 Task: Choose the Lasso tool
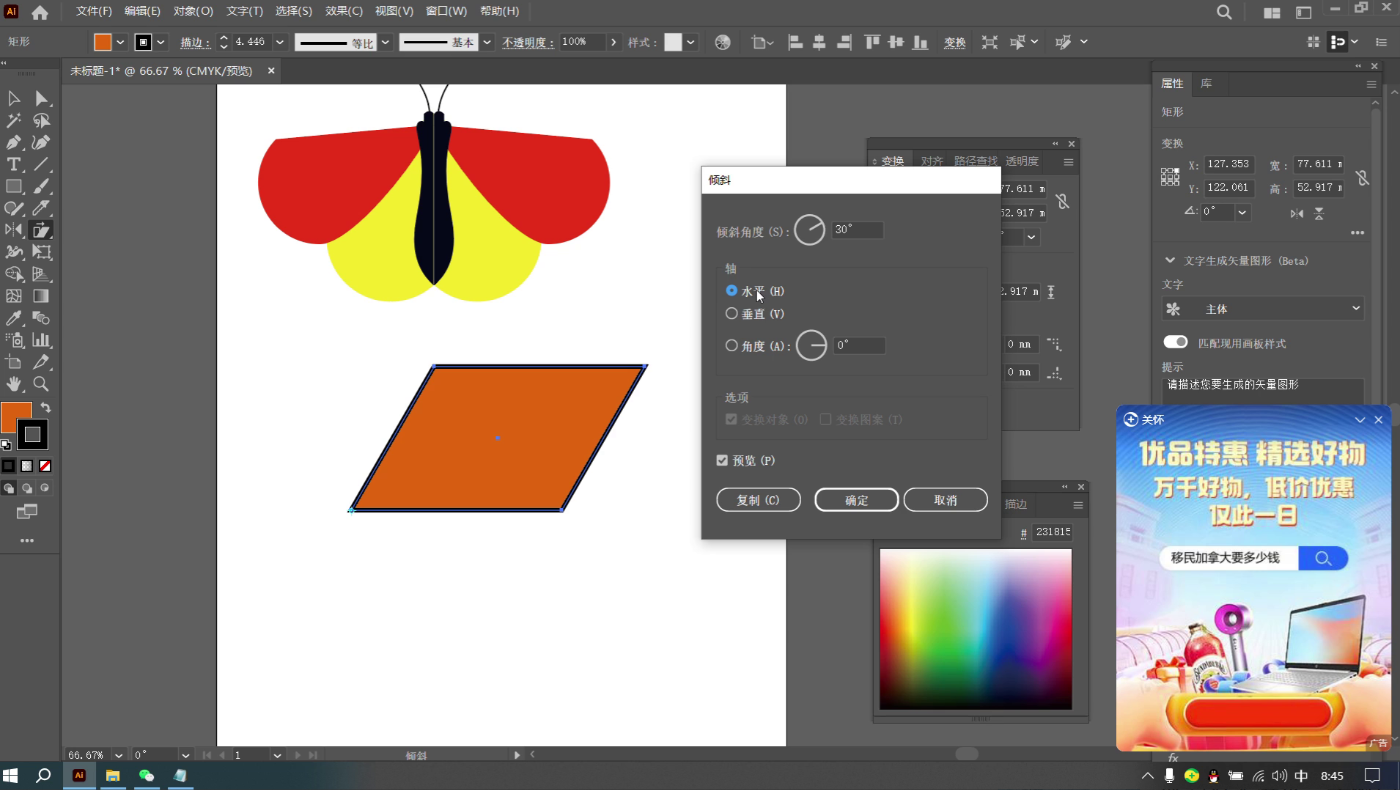(41, 120)
